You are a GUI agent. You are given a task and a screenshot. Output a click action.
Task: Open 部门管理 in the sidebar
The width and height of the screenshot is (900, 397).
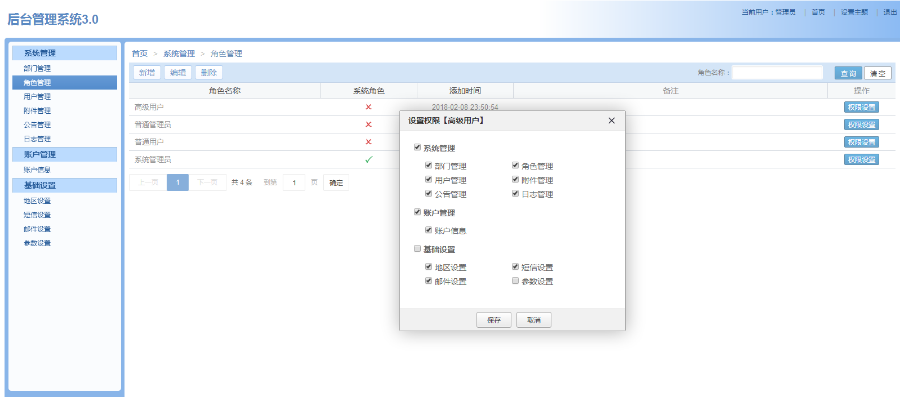pyautogui.click(x=37, y=68)
